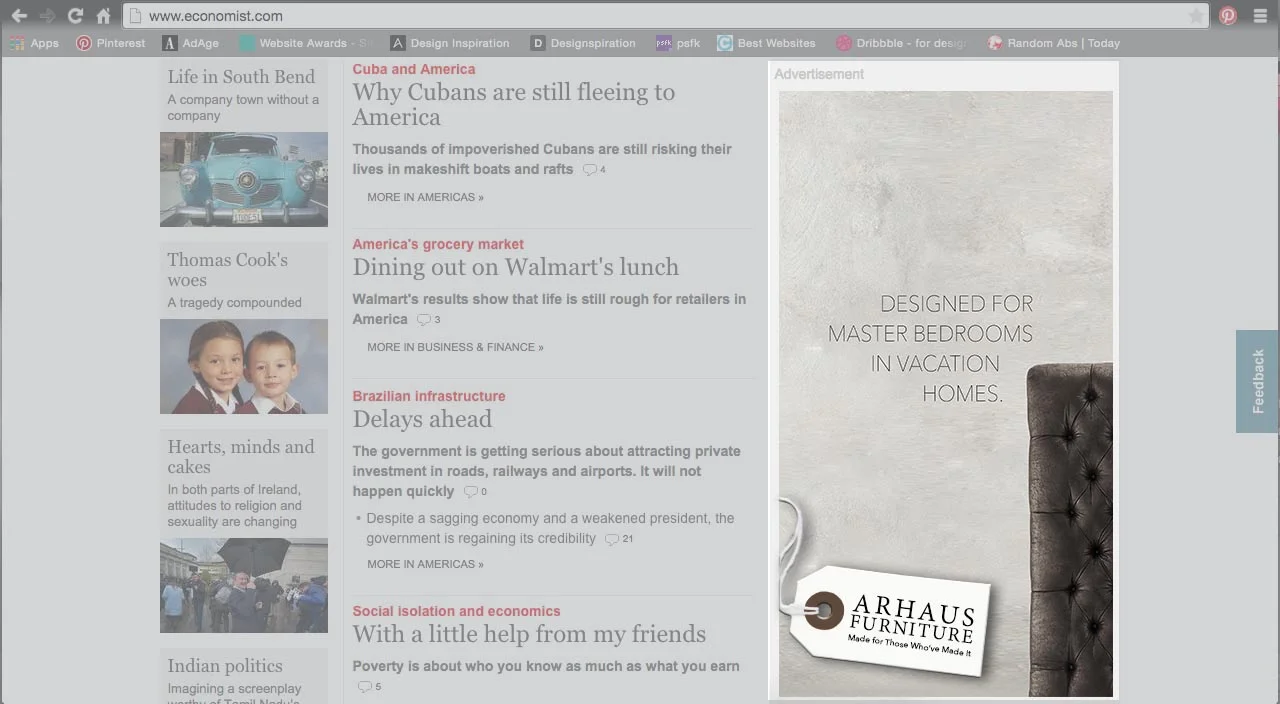
Task: Open 'Why Cubans are still fleeing' headline
Action: point(513,104)
